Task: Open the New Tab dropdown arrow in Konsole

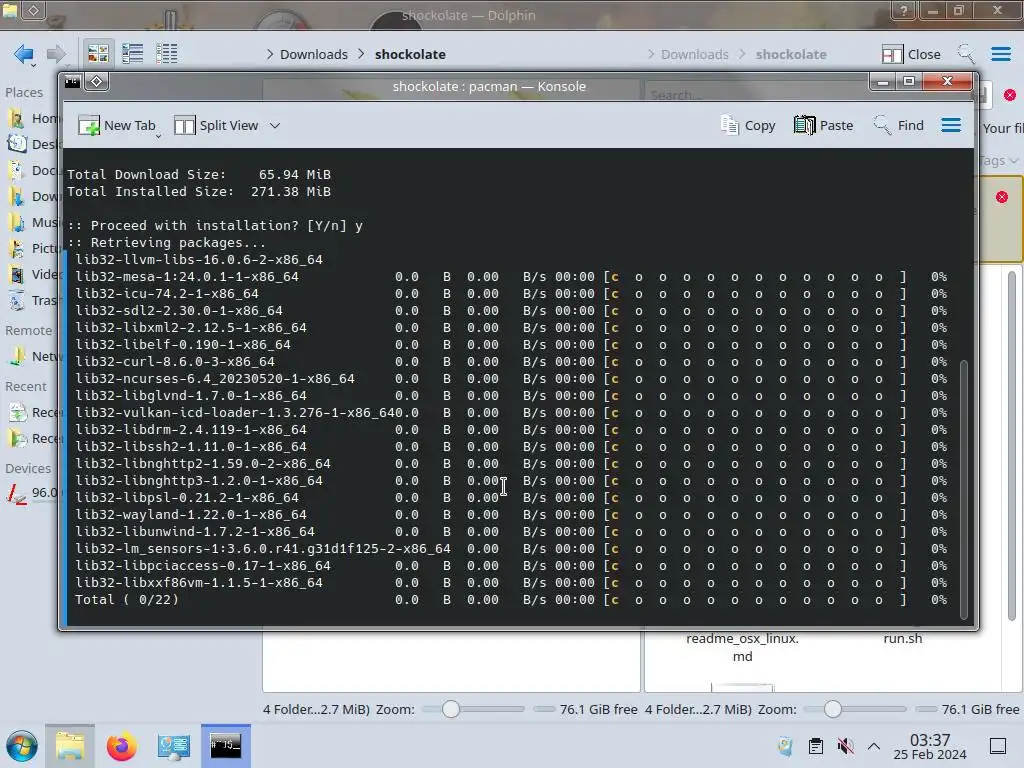Action: (158, 136)
